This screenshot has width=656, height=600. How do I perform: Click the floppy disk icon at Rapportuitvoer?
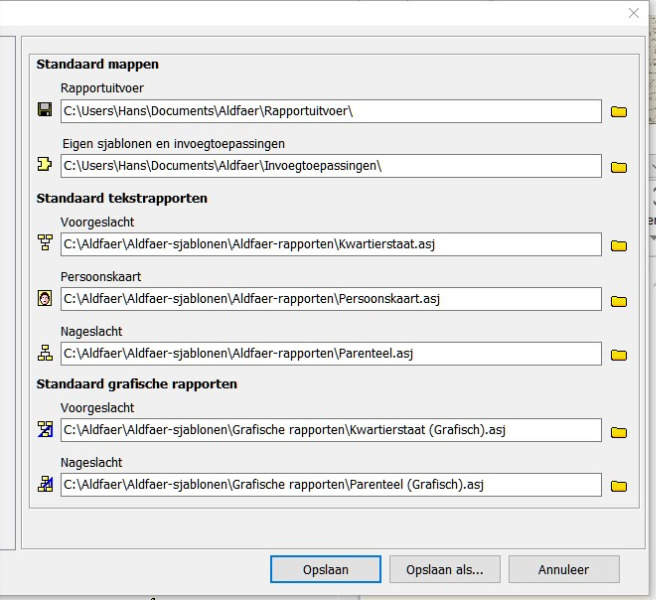(45, 110)
